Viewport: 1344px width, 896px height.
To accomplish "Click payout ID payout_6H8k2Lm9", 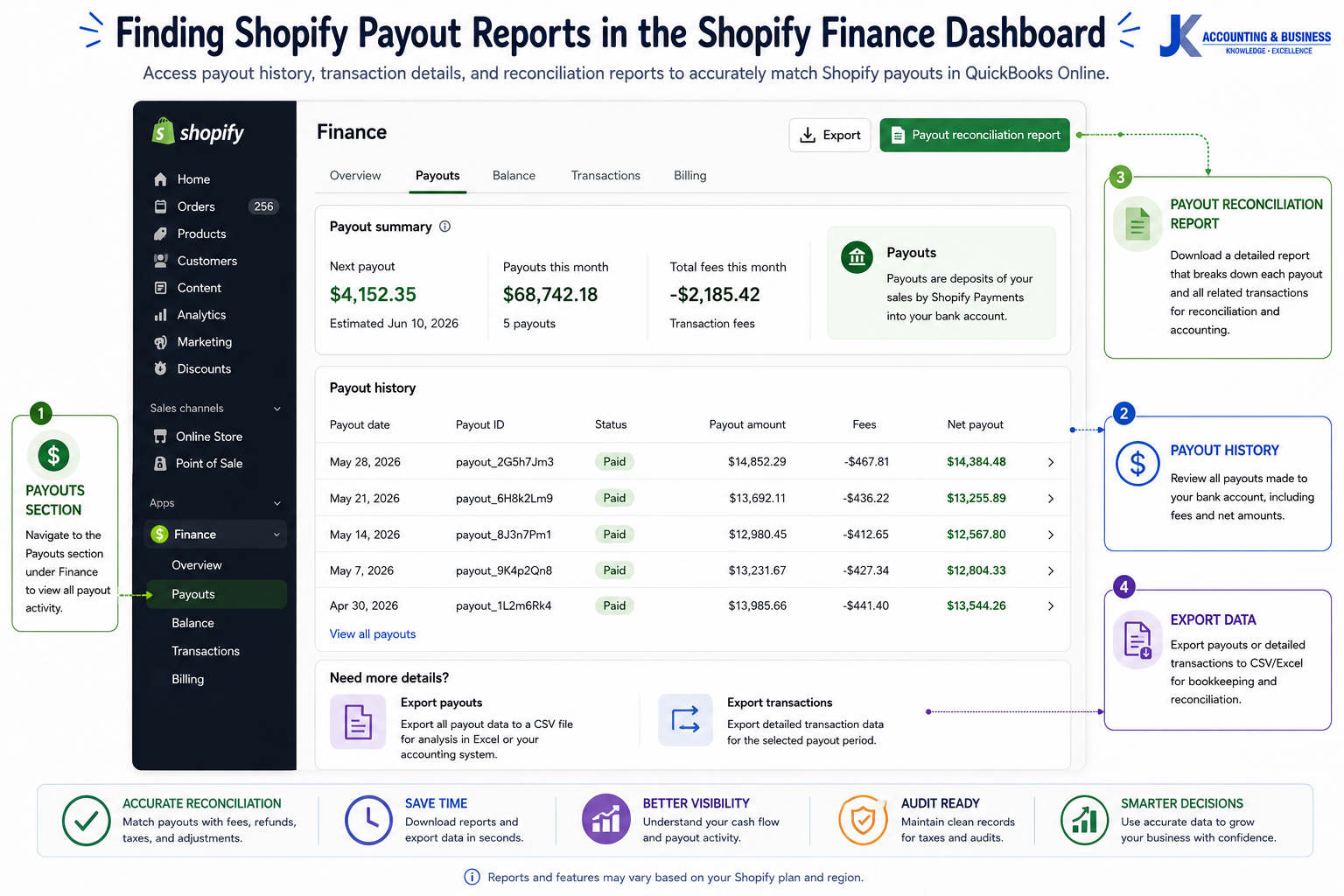I will click(x=504, y=499).
